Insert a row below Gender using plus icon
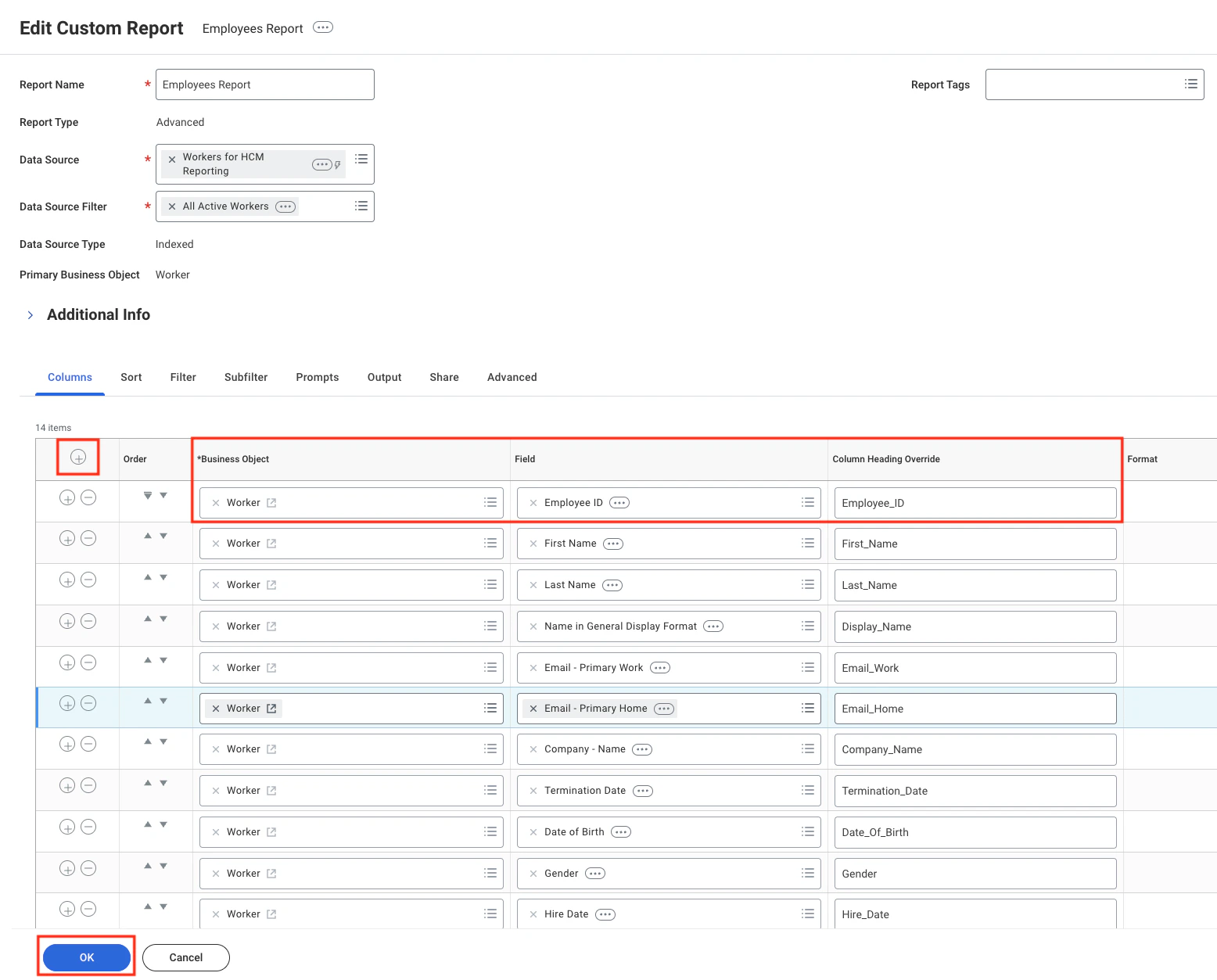 coord(66,868)
